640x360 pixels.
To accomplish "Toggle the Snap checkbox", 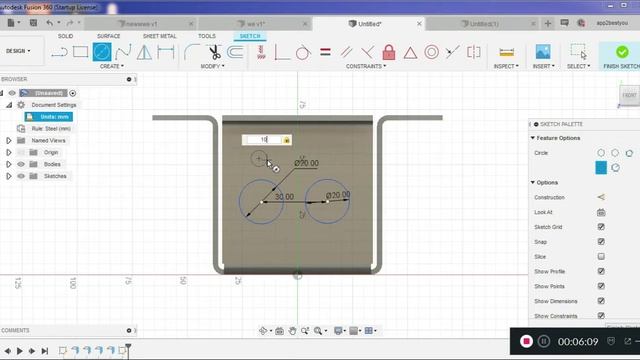I will tap(601, 242).
